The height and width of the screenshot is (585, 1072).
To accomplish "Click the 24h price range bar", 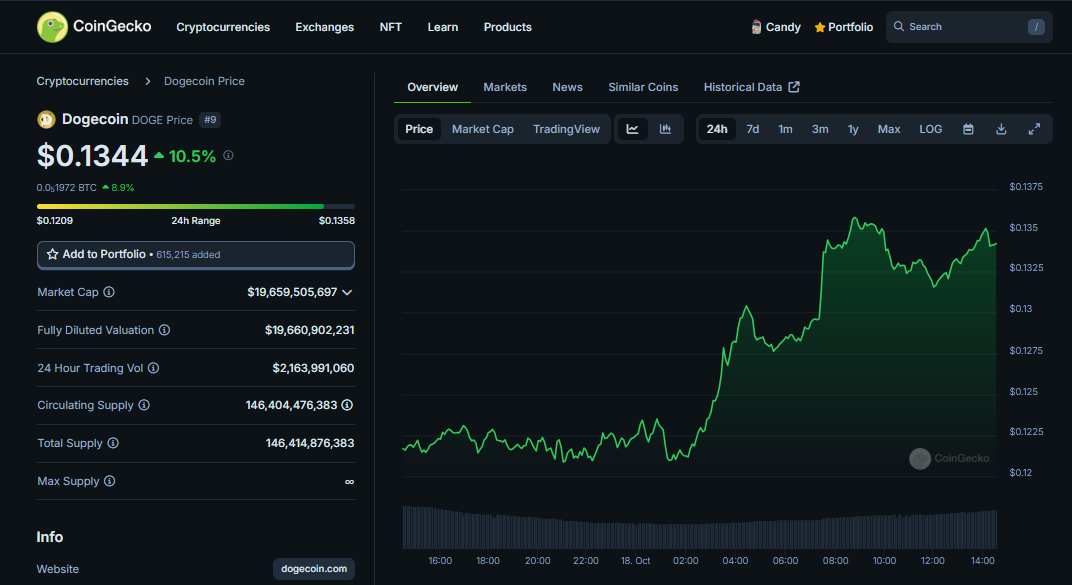I will pyautogui.click(x=196, y=207).
